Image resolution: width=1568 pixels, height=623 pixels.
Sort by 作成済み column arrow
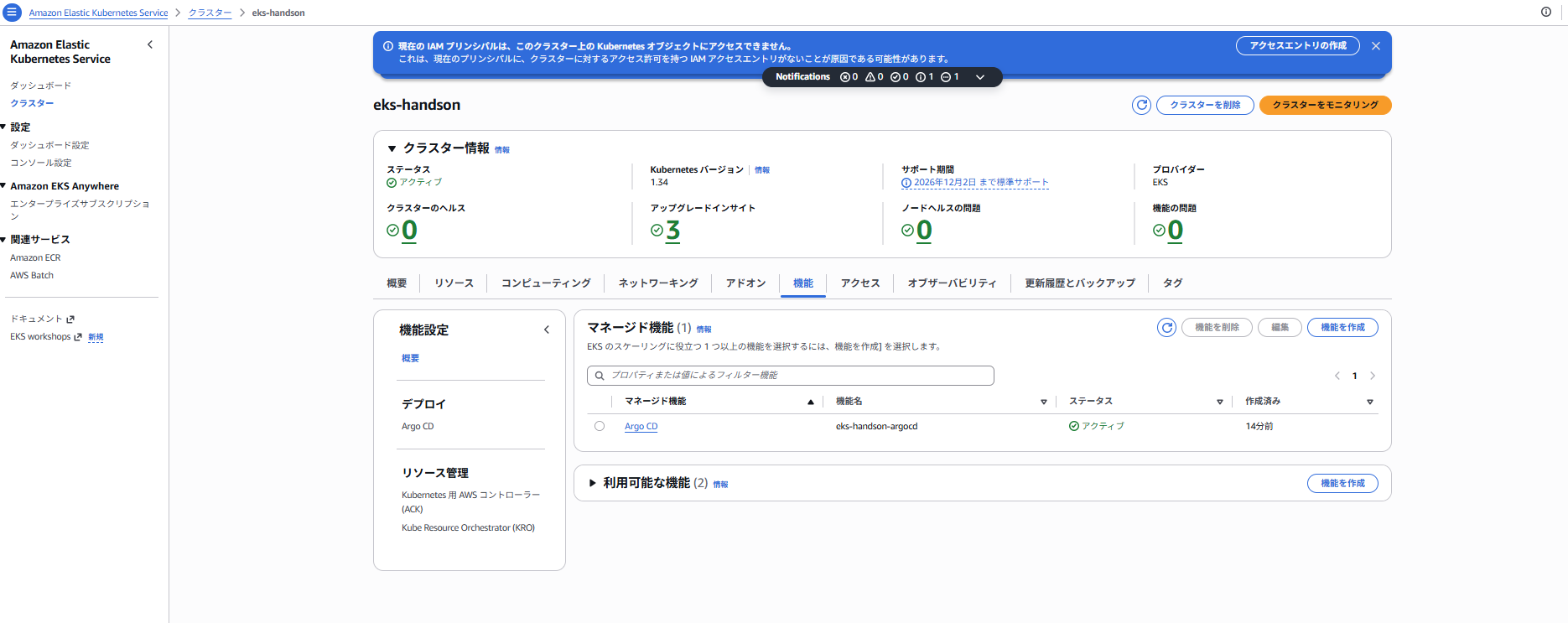coord(1370,402)
